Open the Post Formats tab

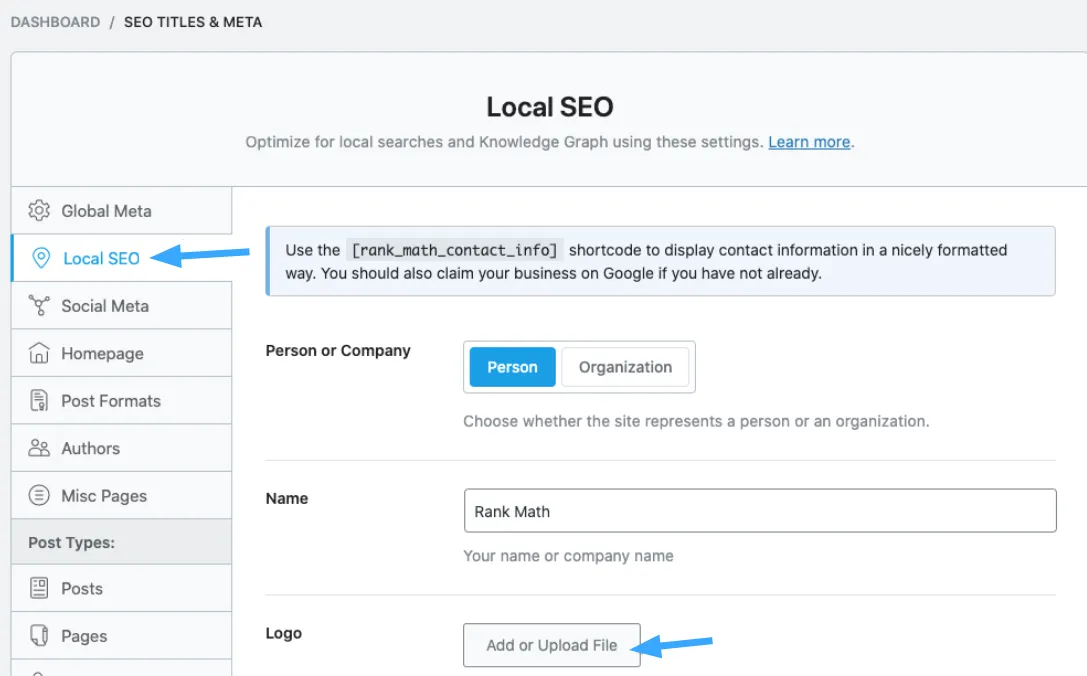pyautogui.click(x=121, y=401)
